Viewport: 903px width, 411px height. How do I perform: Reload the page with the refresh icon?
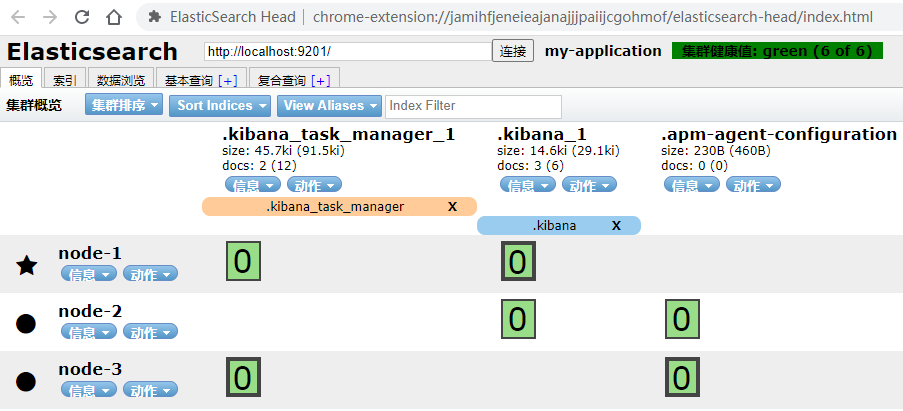(x=82, y=17)
